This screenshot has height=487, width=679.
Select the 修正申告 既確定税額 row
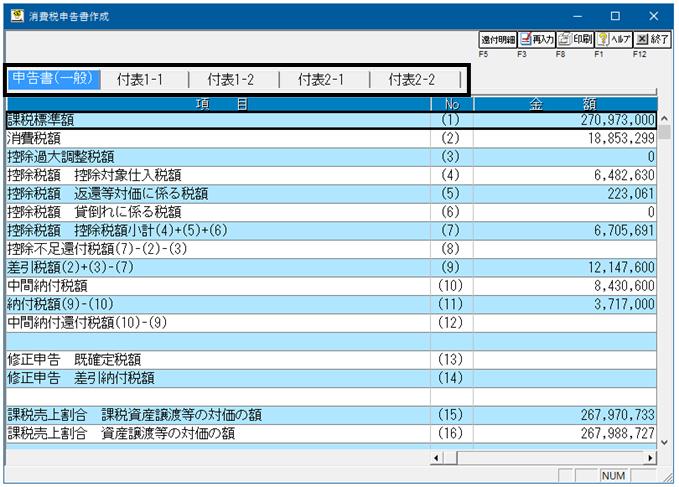[331, 360]
